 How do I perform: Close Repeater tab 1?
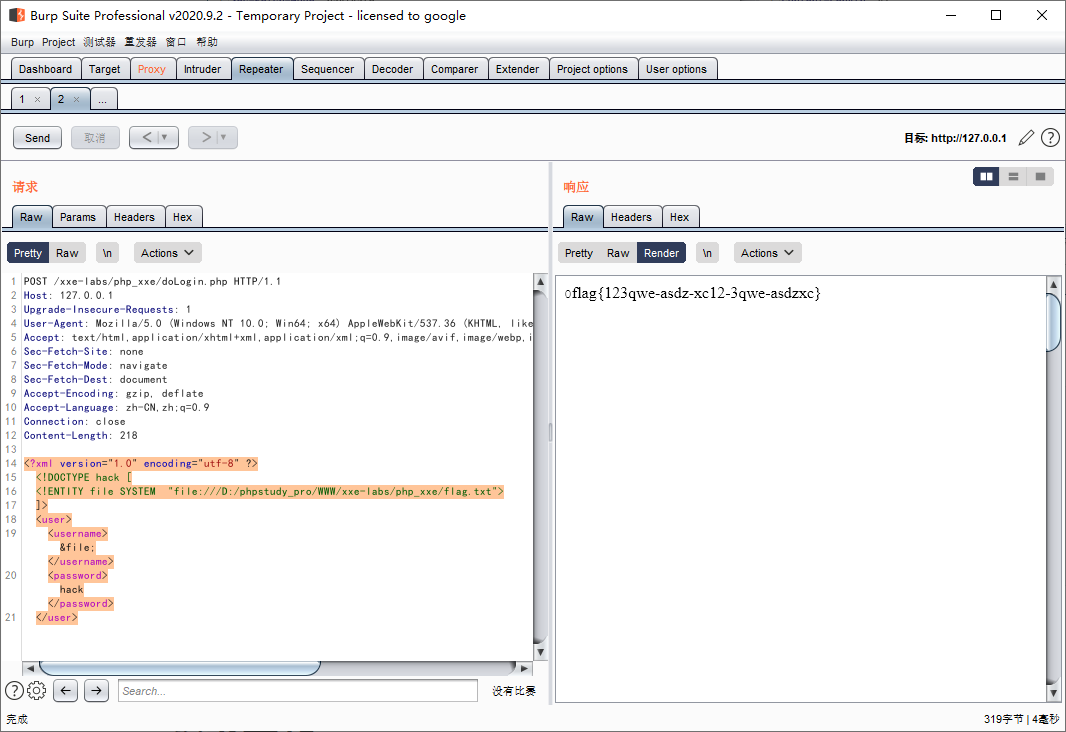point(37,99)
